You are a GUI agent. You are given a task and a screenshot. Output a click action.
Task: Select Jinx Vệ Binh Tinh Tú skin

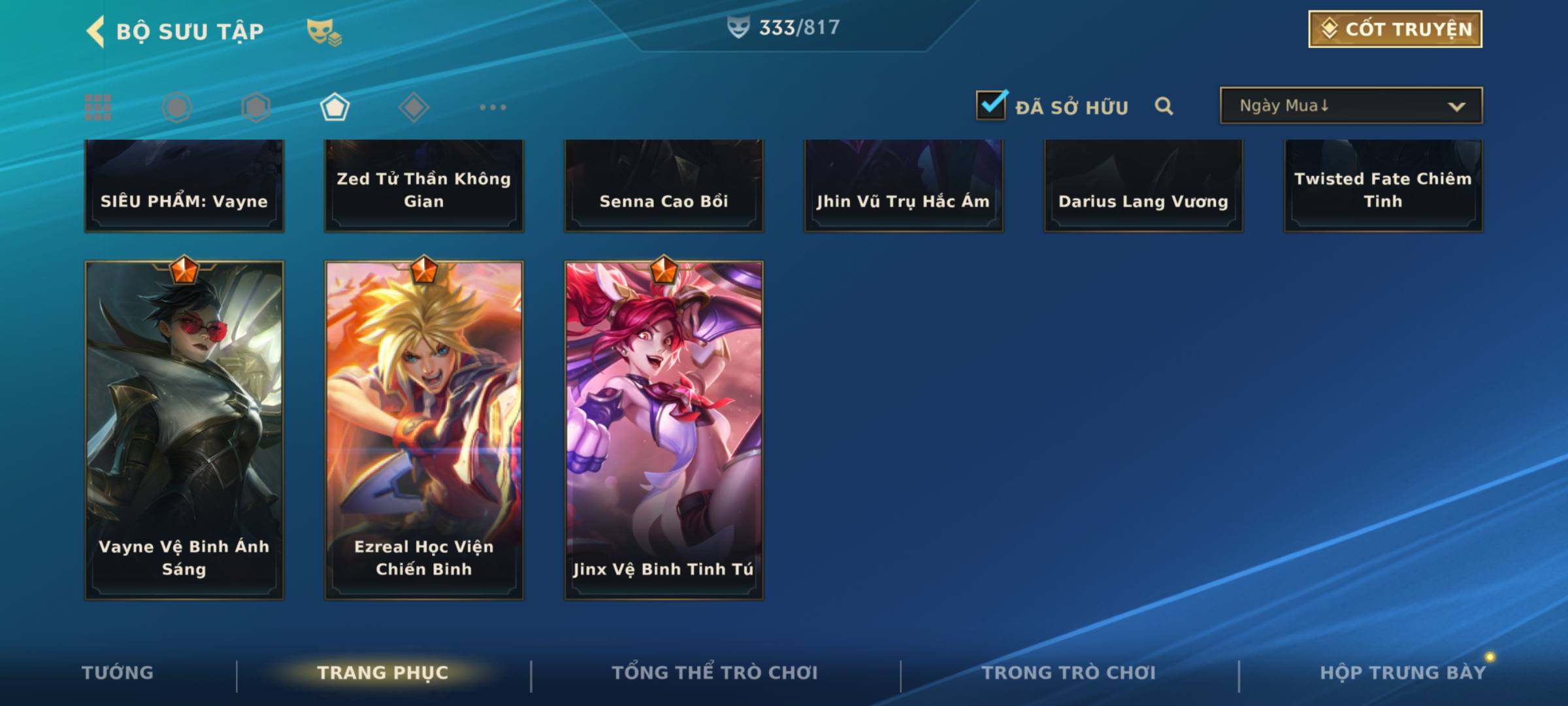(x=664, y=430)
